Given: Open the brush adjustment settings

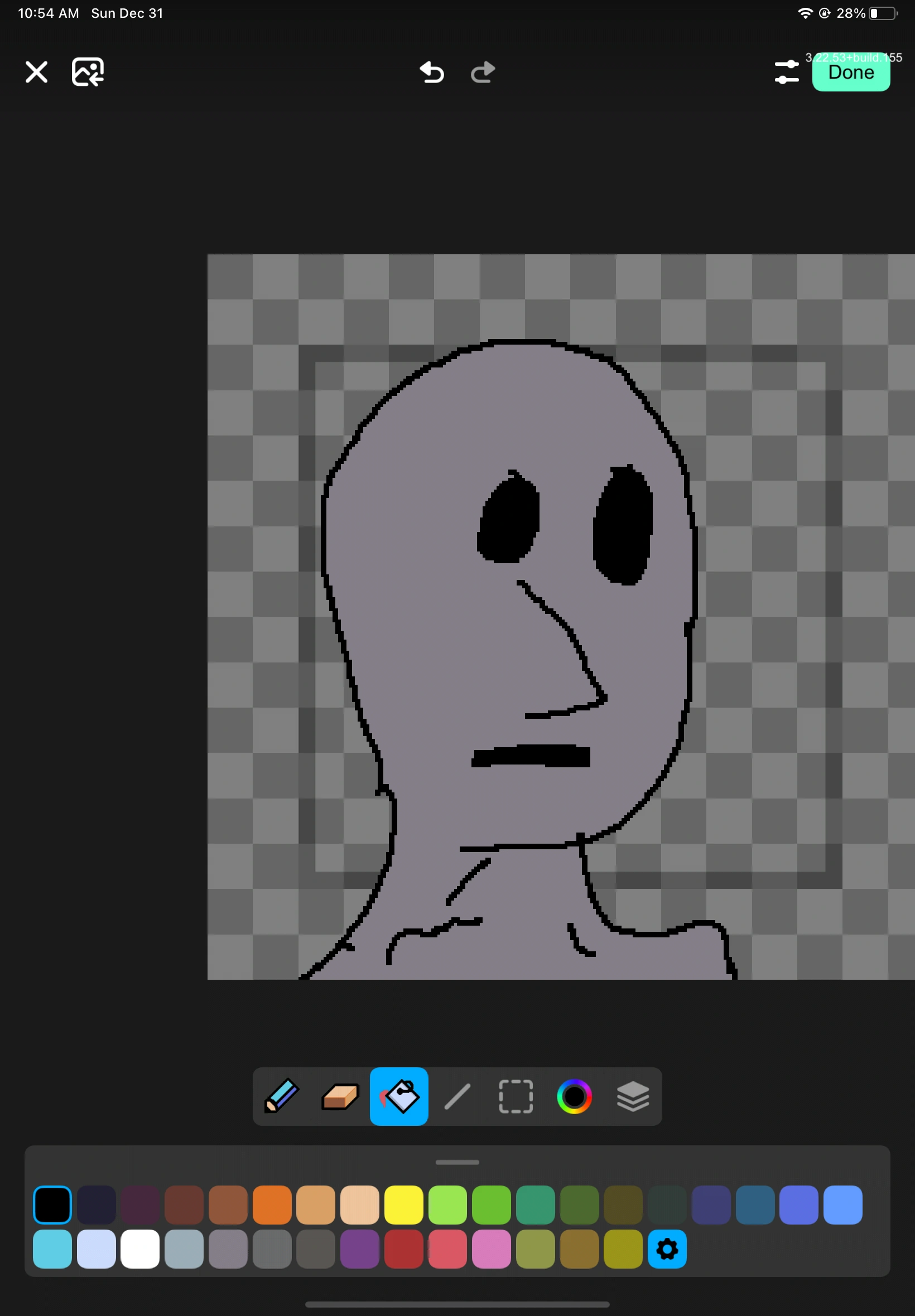Looking at the screenshot, I should click(x=787, y=71).
